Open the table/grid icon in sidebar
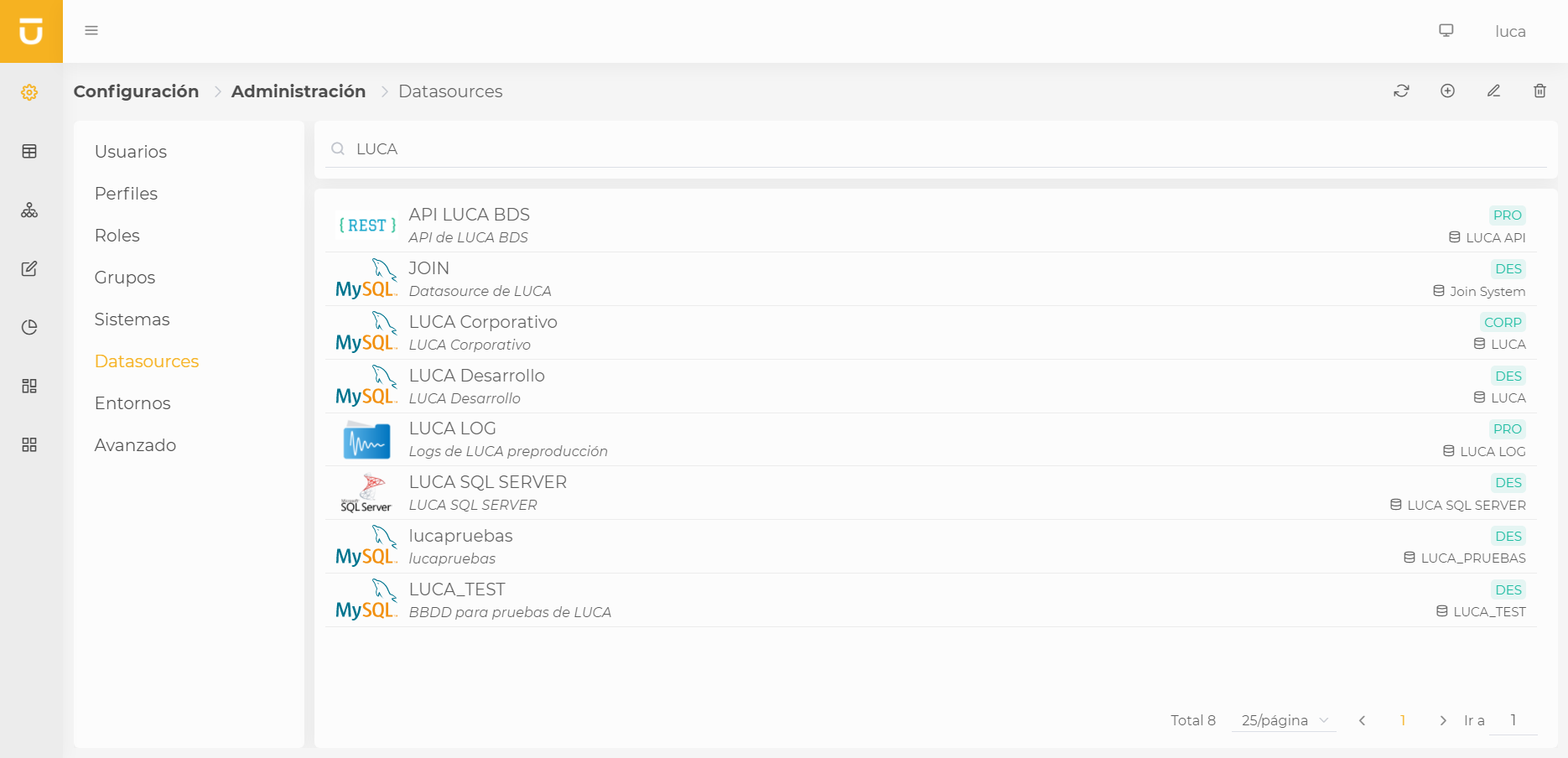 click(x=30, y=151)
